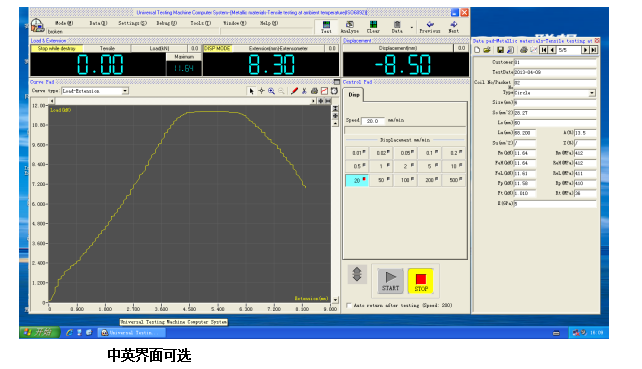Select the 50 mm/min displacement speed
The width and height of the screenshot is (642, 369).
(x=381, y=180)
